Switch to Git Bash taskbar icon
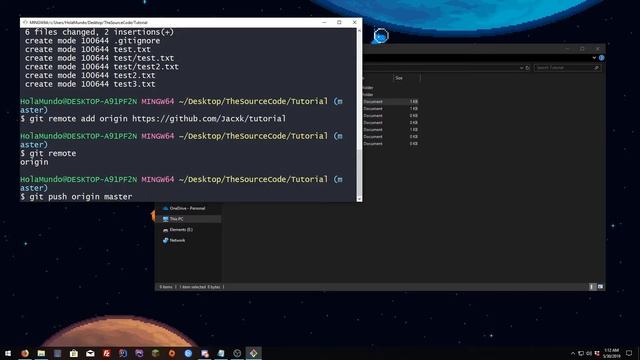Screen dimensions: 640x360 (x=253, y=353)
